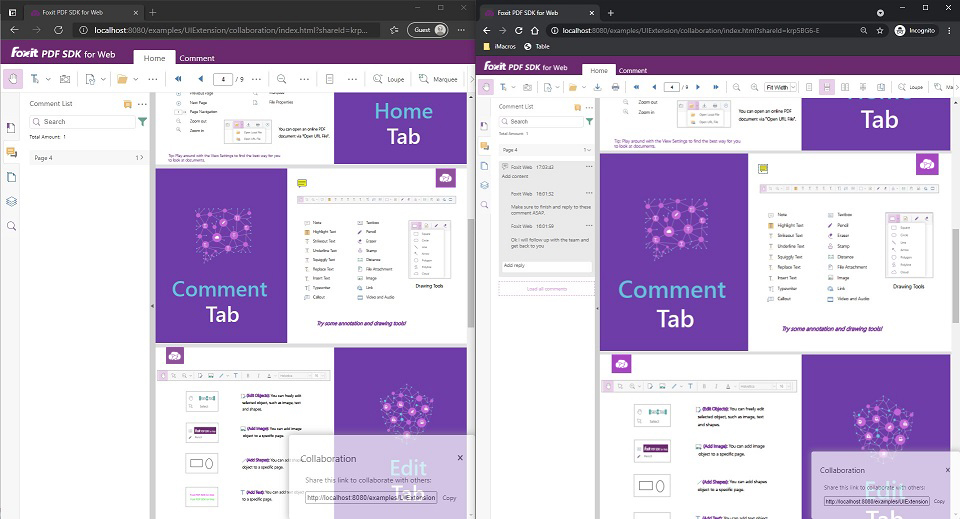Image resolution: width=960 pixels, height=519 pixels.
Task: Click yellow note annotation on right window page
Action: tap(763, 169)
